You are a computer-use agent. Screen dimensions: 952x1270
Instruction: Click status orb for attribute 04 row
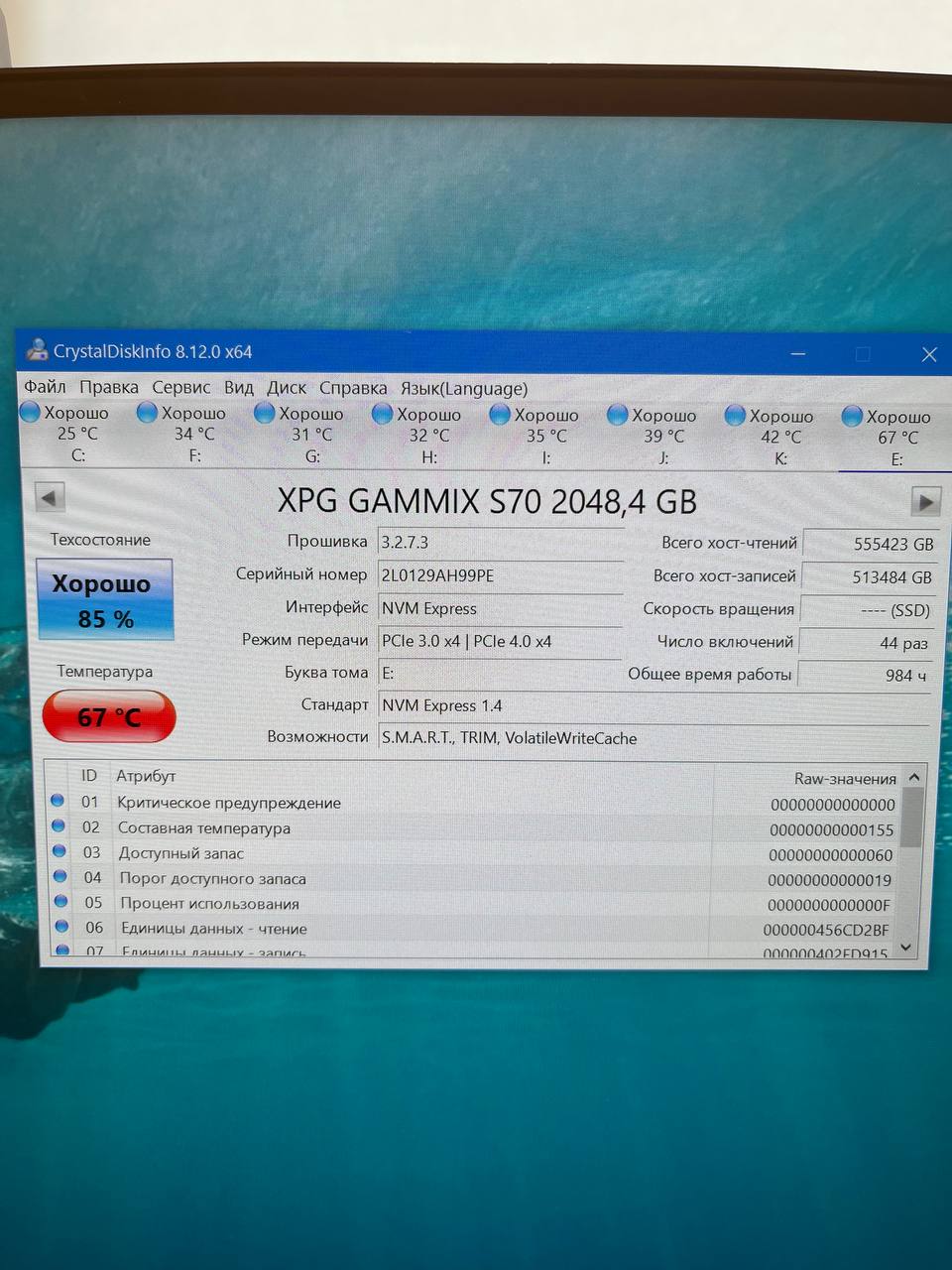(x=59, y=876)
